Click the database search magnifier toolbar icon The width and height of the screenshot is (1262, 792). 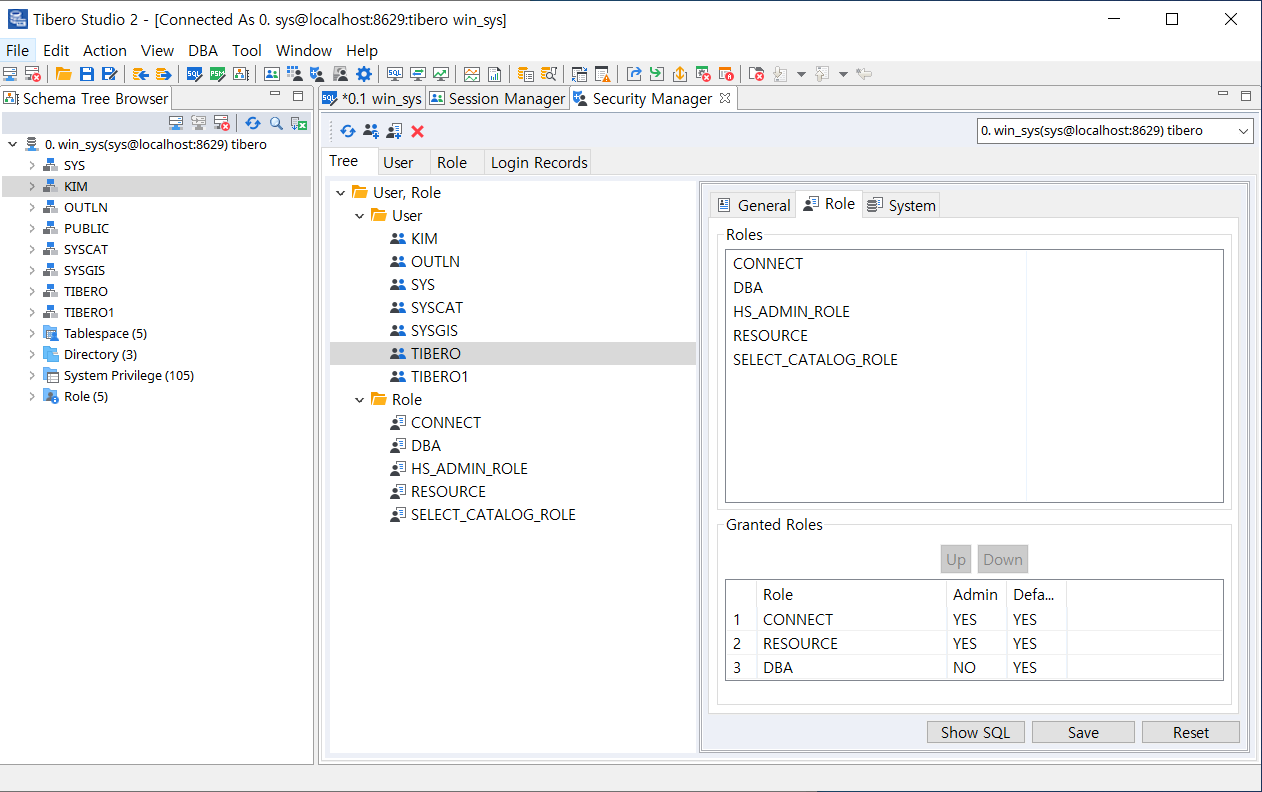[x=548, y=74]
